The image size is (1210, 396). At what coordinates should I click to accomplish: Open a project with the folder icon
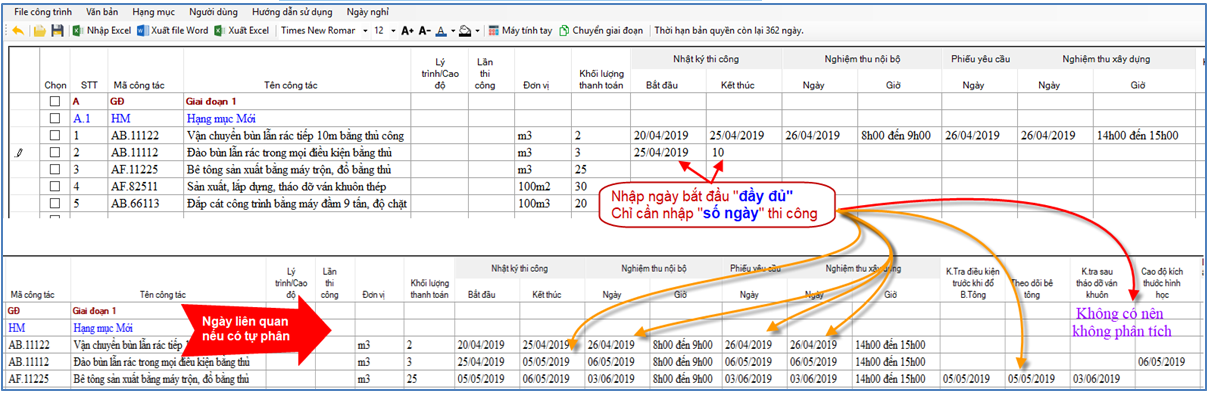coord(40,31)
